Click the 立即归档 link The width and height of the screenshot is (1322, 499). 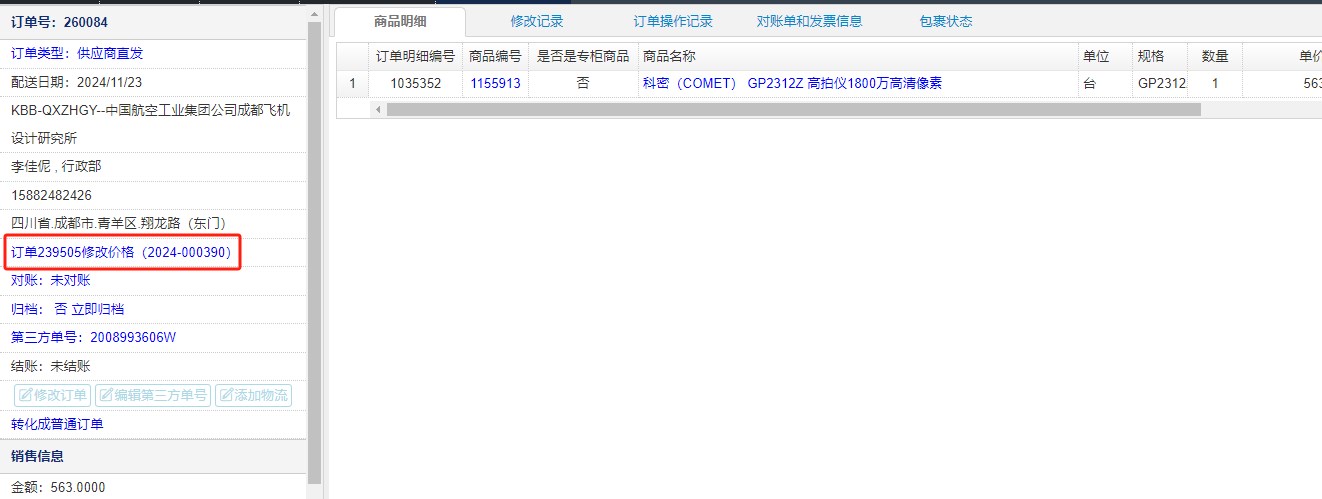coord(98,309)
